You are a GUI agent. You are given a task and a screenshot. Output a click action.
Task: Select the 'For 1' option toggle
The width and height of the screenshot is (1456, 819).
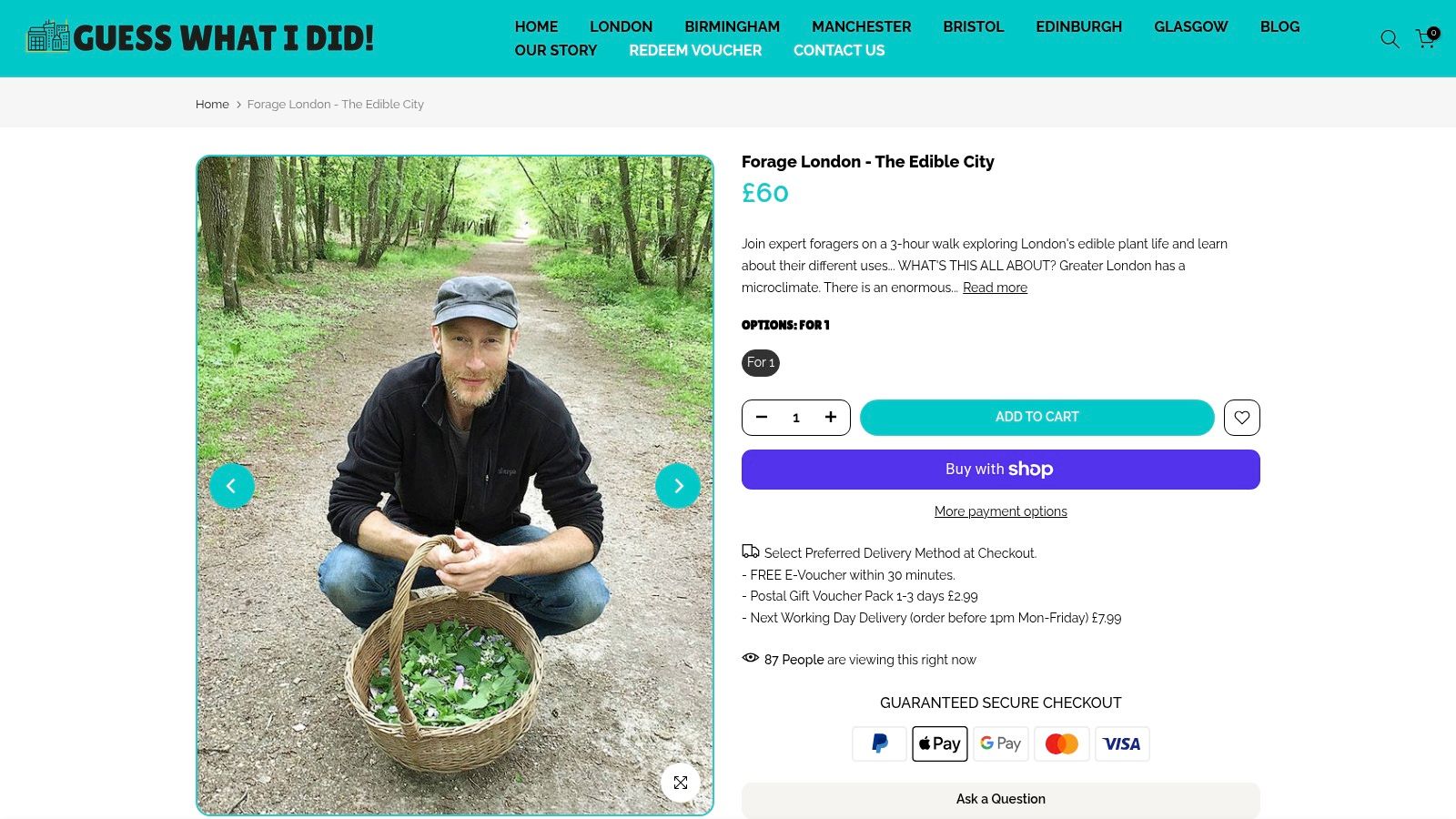[x=760, y=362]
